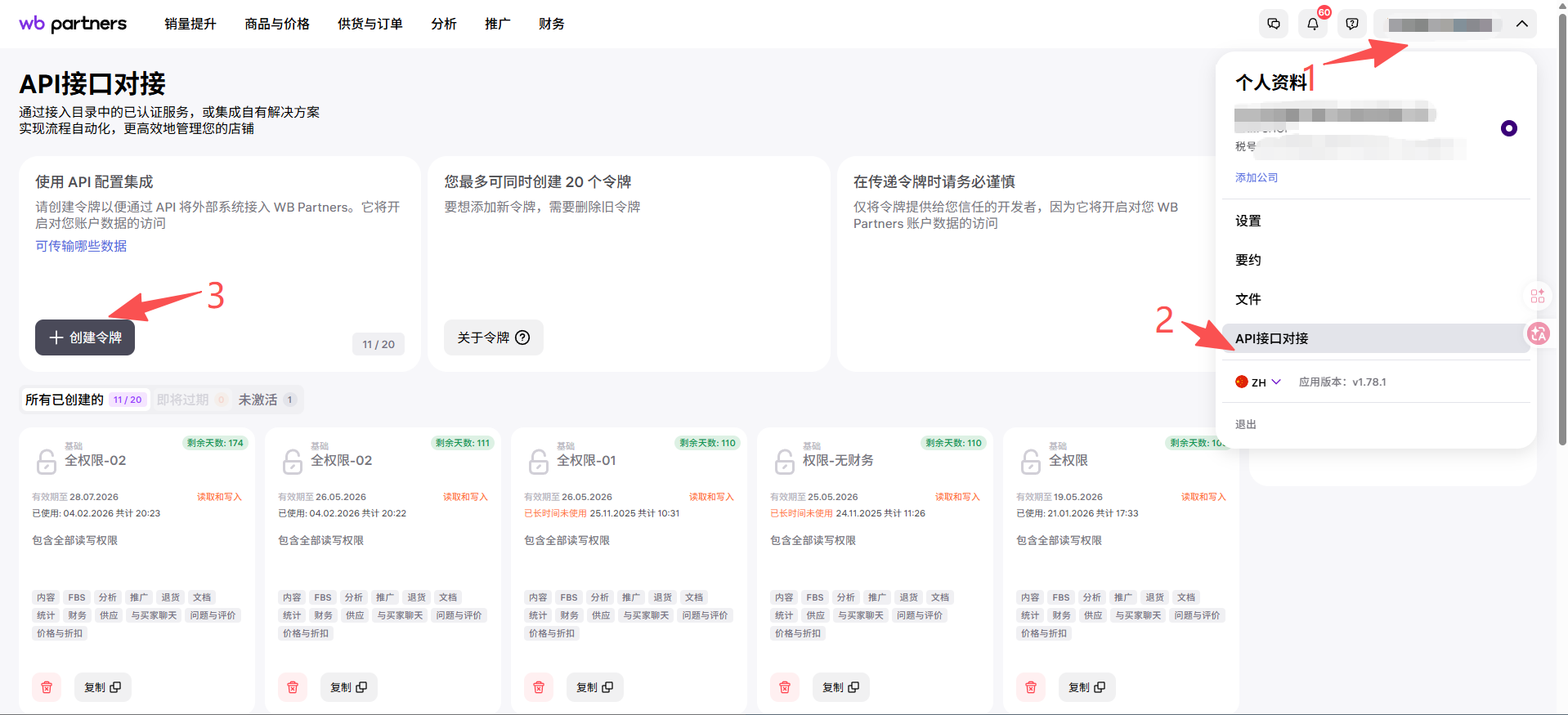Click the 创建令牌 button

click(85, 337)
